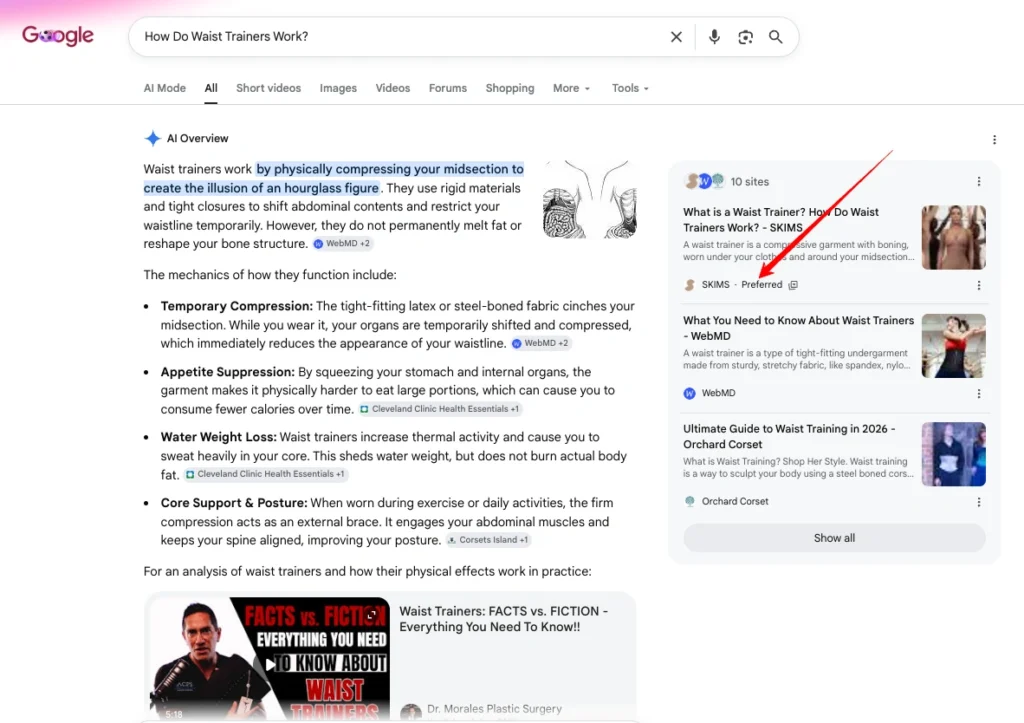Screen dimensions: 1024x723
Task: Click the '10 sites' text
Action: click(750, 182)
